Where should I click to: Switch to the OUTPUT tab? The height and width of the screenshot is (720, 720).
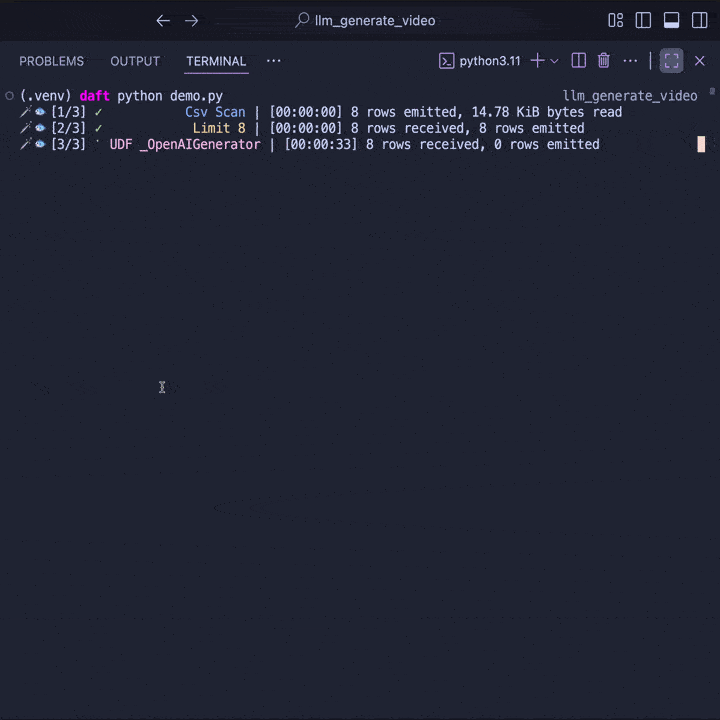click(x=135, y=61)
